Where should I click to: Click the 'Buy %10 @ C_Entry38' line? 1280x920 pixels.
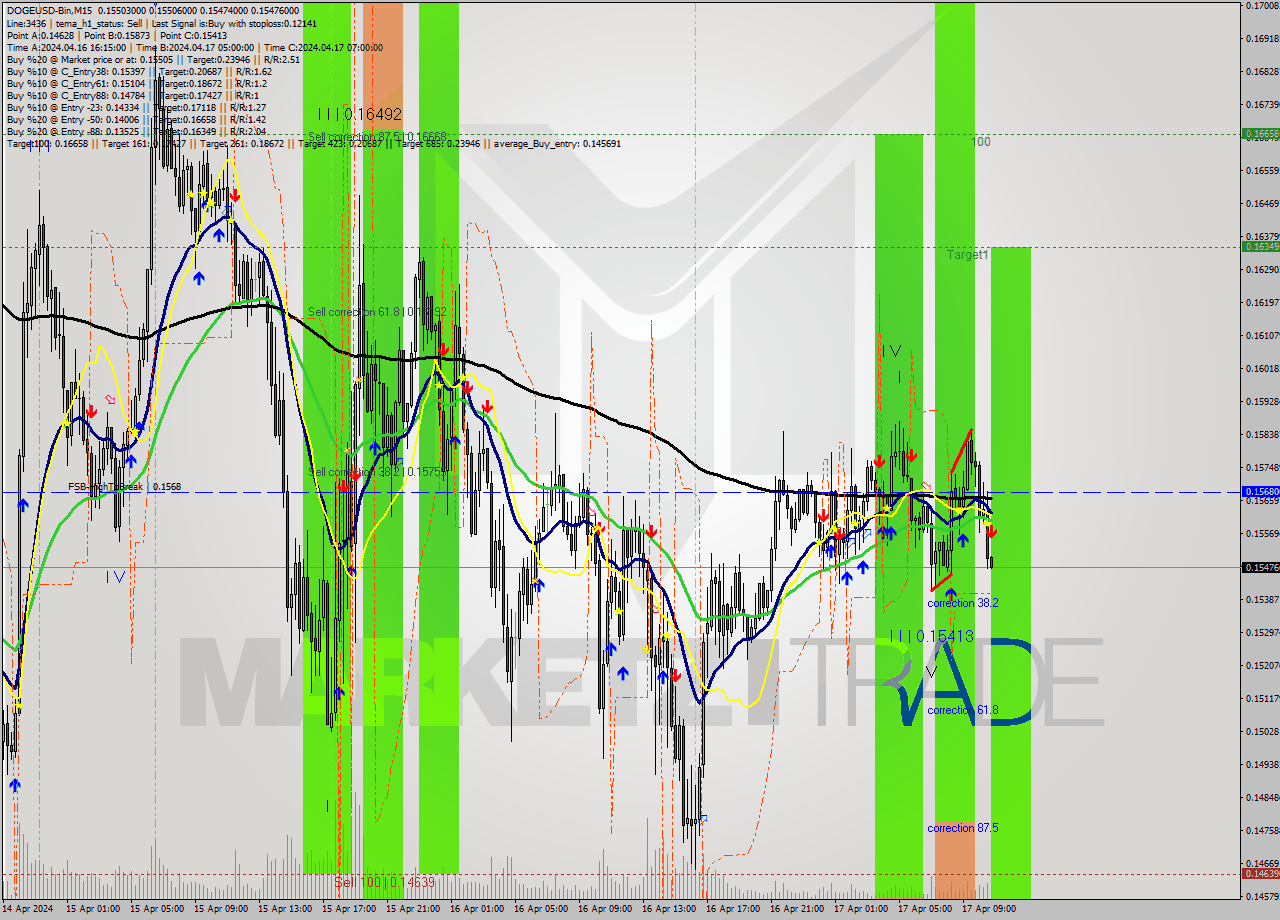coord(139,72)
